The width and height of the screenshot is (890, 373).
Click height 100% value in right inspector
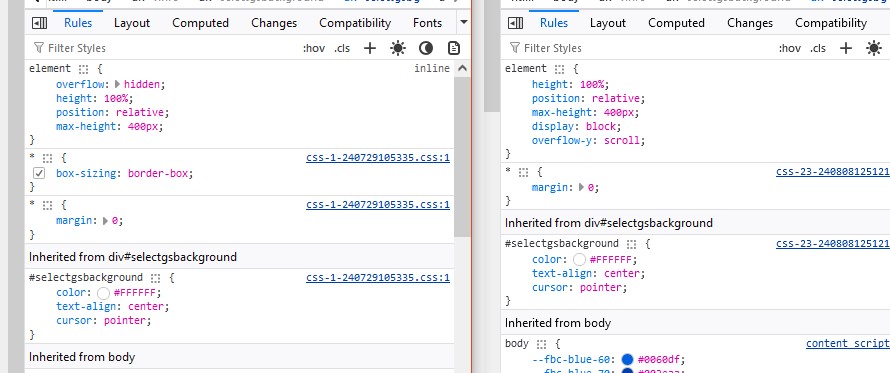click(x=592, y=85)
